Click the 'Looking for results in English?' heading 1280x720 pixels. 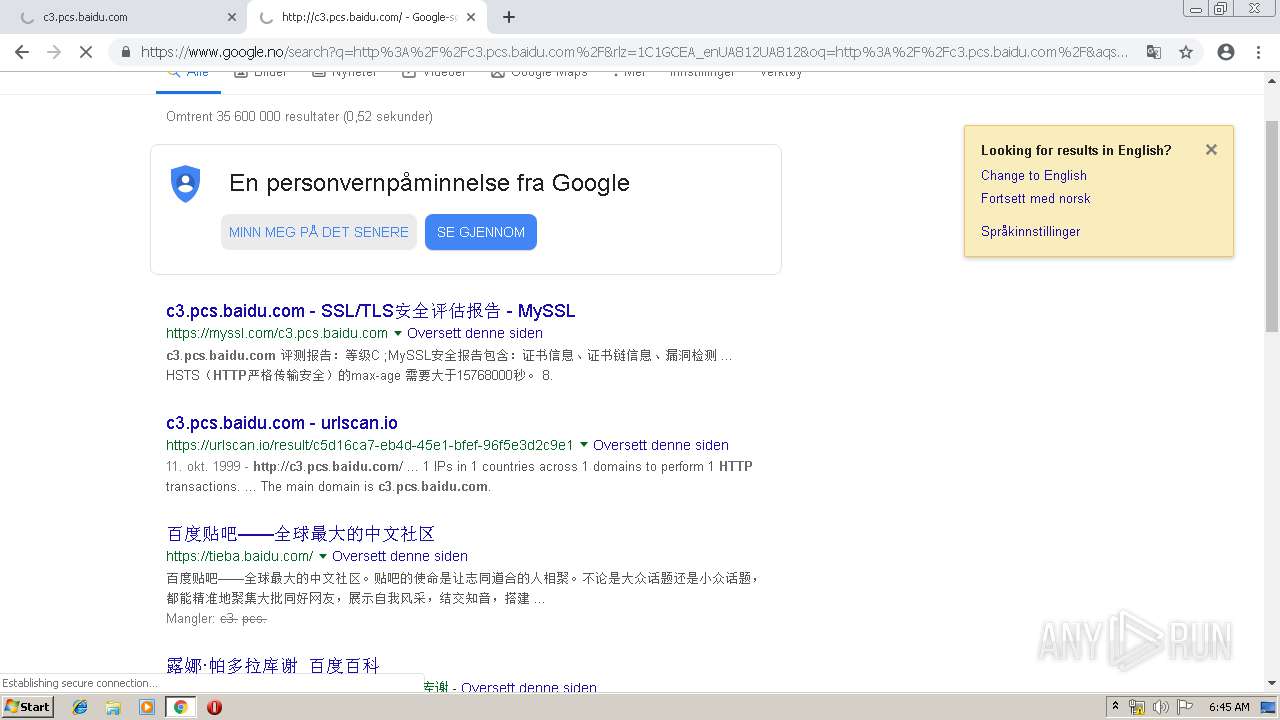click(1076, 150)
